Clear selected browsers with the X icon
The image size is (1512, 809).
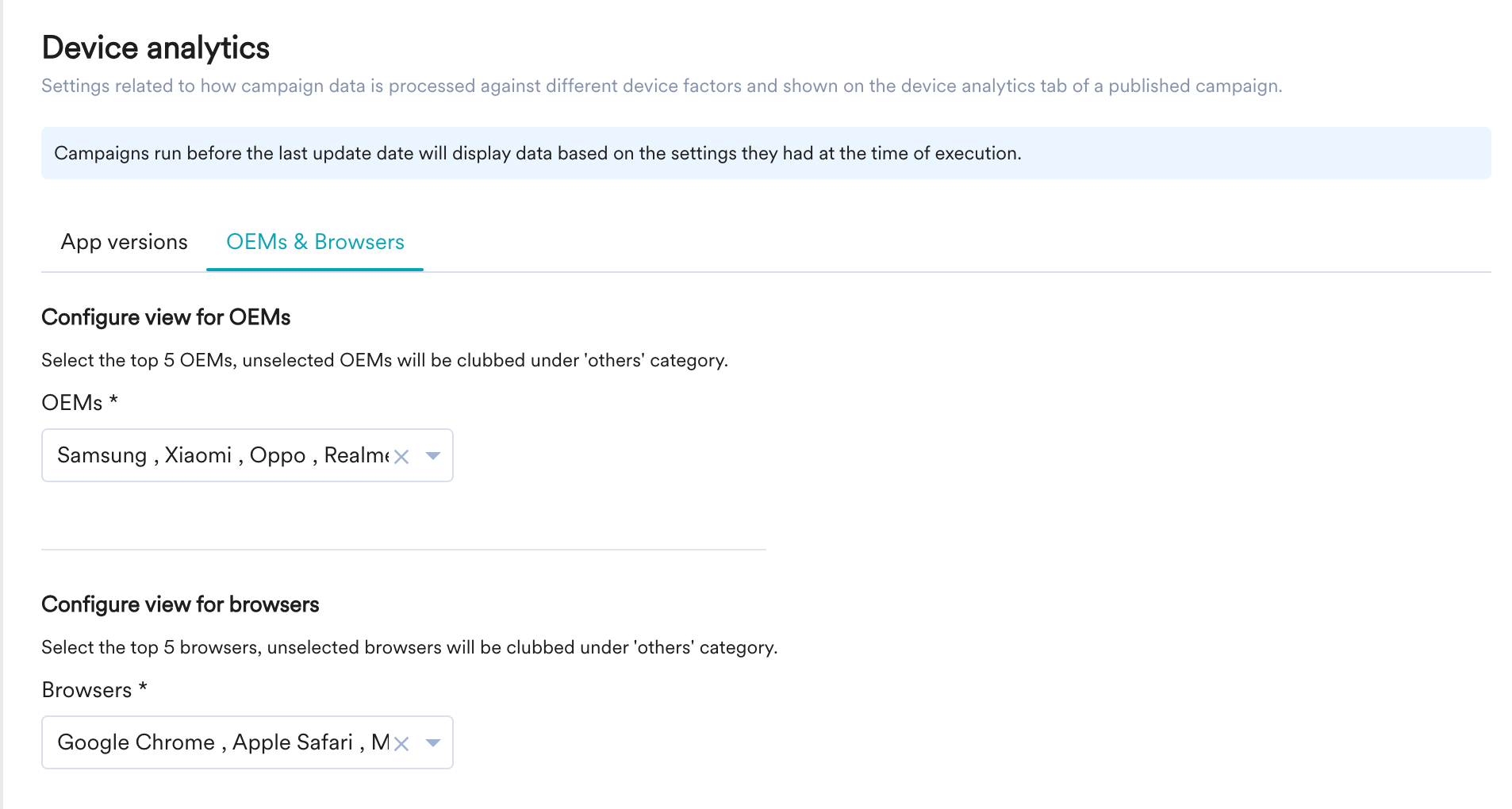pos(401,744)
